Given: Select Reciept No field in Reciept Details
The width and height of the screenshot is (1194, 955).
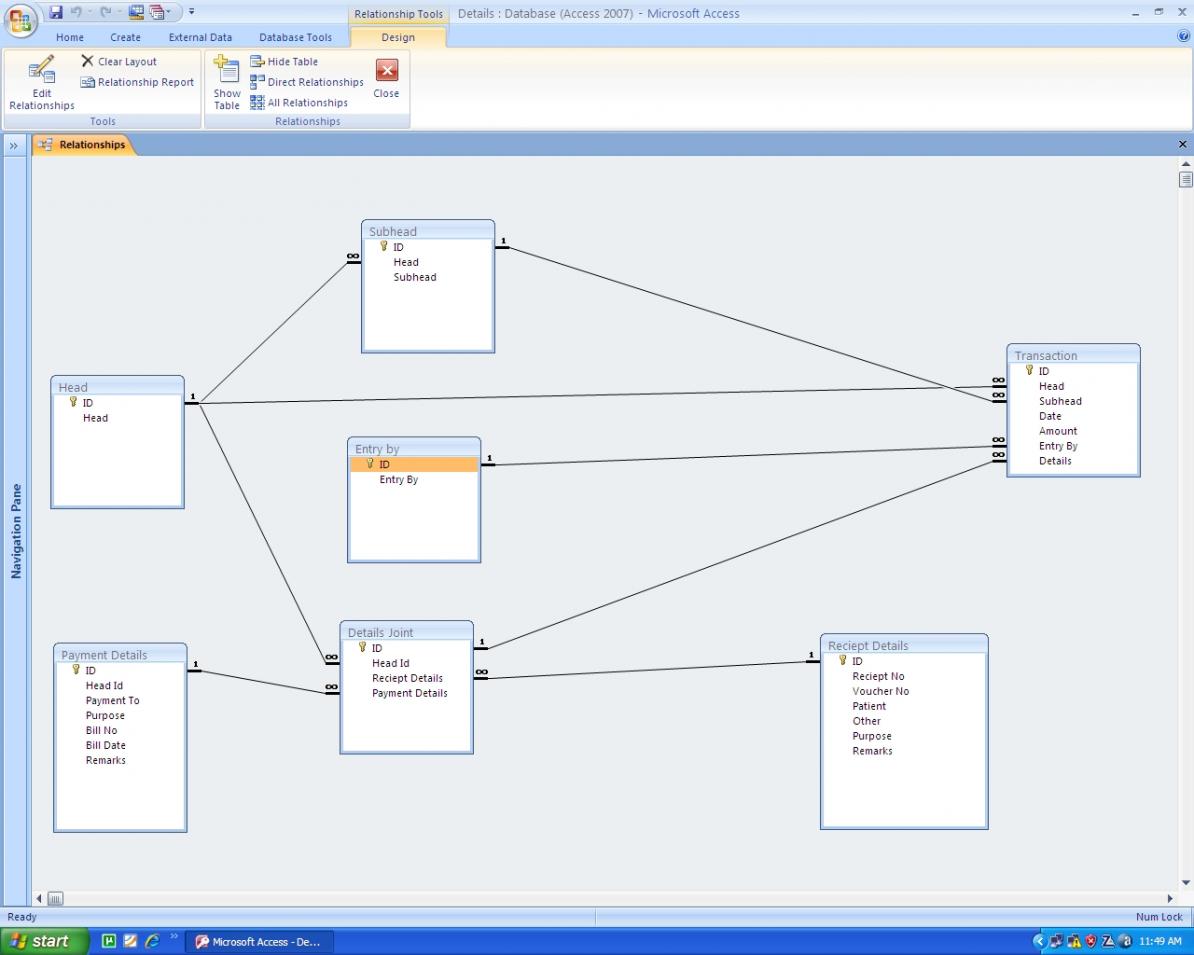Looking at the screenshot, I should [878, 676].
